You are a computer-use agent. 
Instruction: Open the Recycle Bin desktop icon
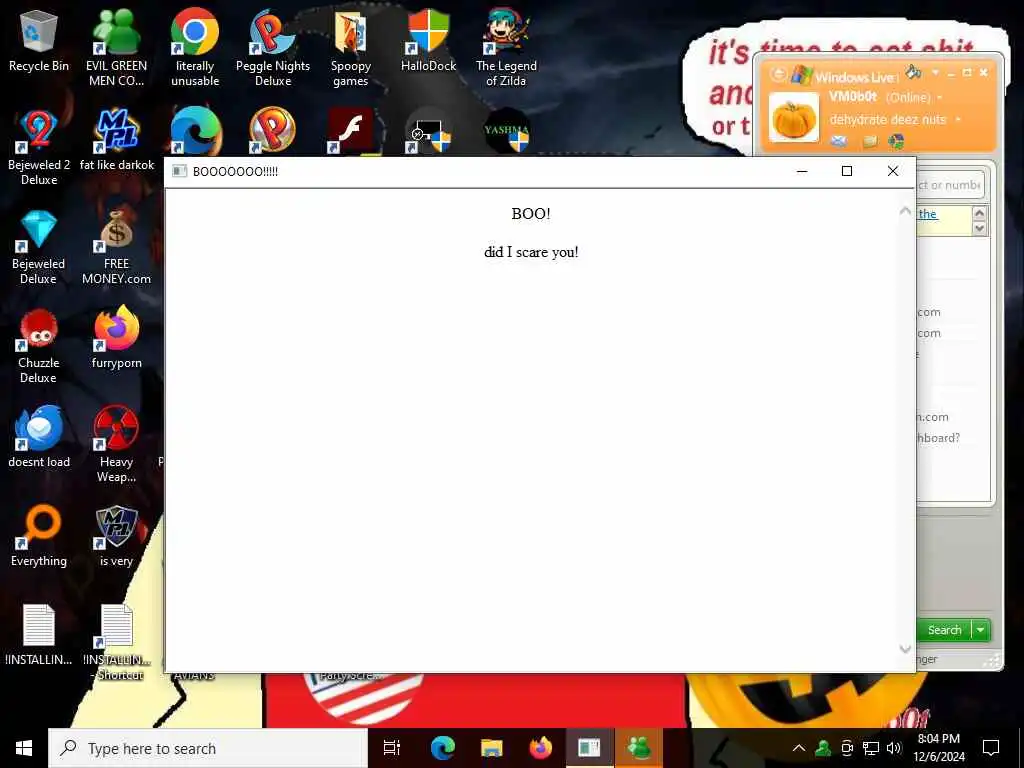click(x=39, y=41)
